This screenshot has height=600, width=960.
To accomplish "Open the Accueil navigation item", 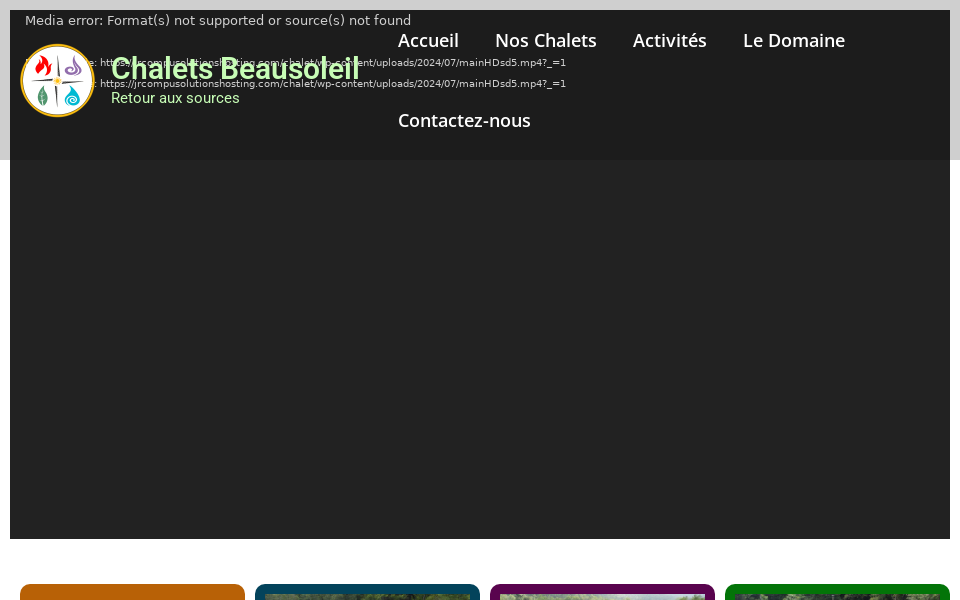I will pyautogui.click(x=428, y=40).
